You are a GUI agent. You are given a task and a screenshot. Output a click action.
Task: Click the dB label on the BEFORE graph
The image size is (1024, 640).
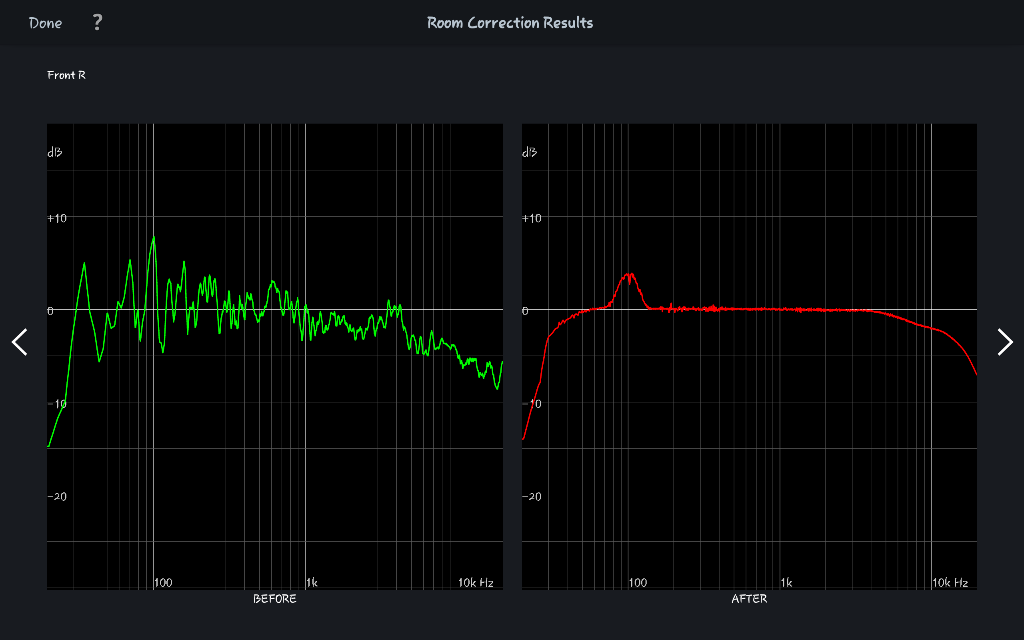(x=54, y=153)
